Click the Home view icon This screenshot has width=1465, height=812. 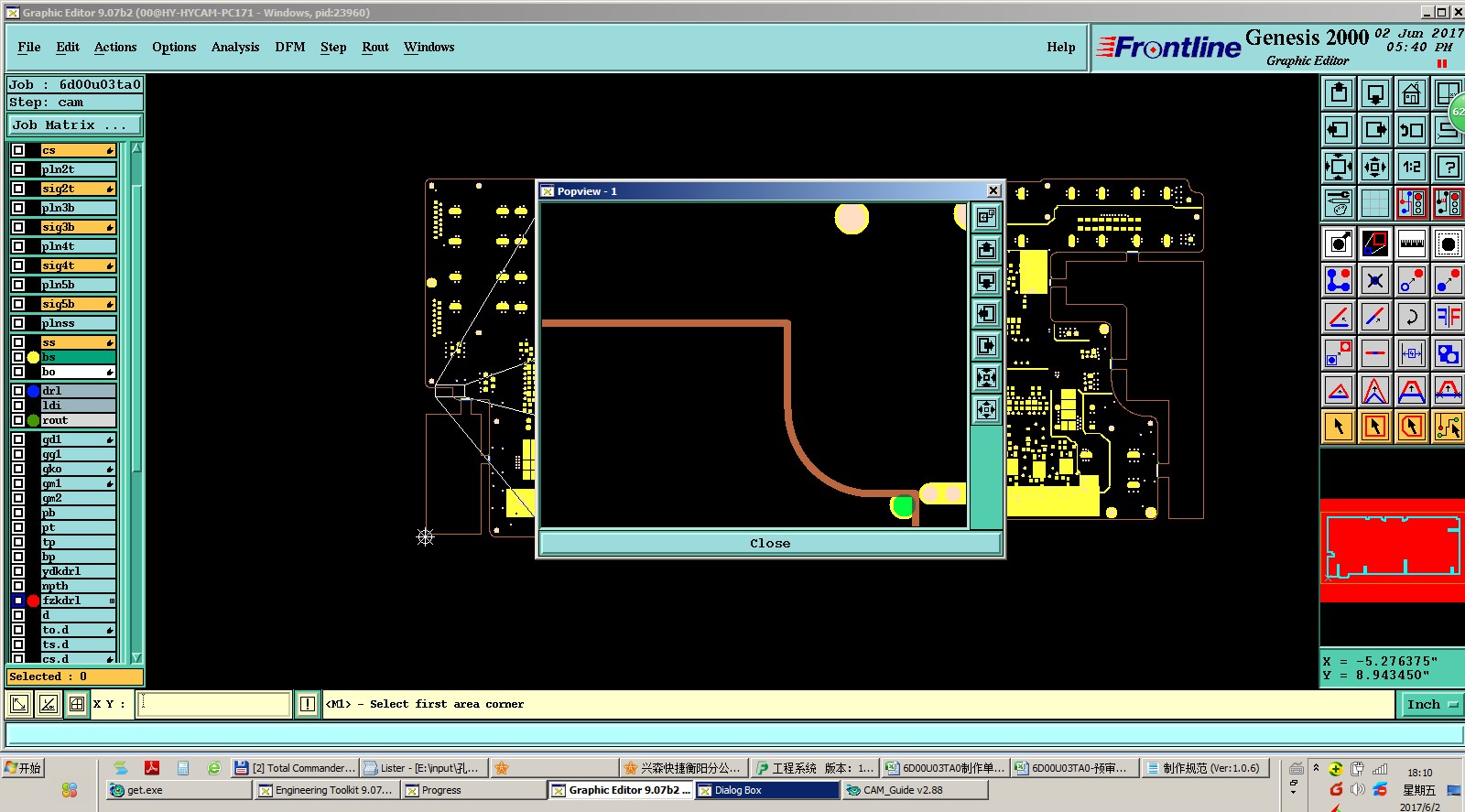[1412, 93]
